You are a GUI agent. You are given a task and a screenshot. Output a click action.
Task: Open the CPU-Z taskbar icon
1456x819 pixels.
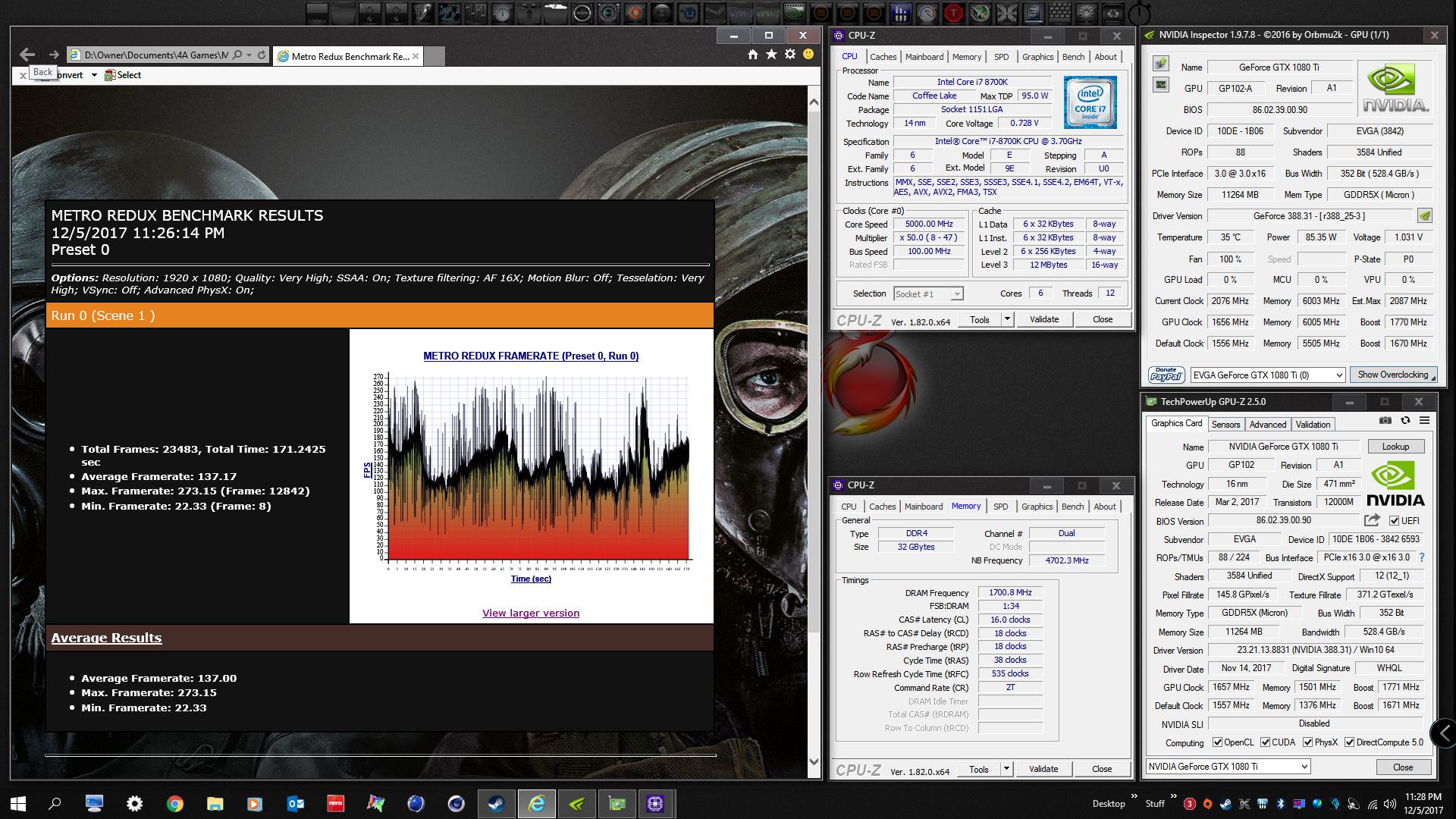click(656, 804)
